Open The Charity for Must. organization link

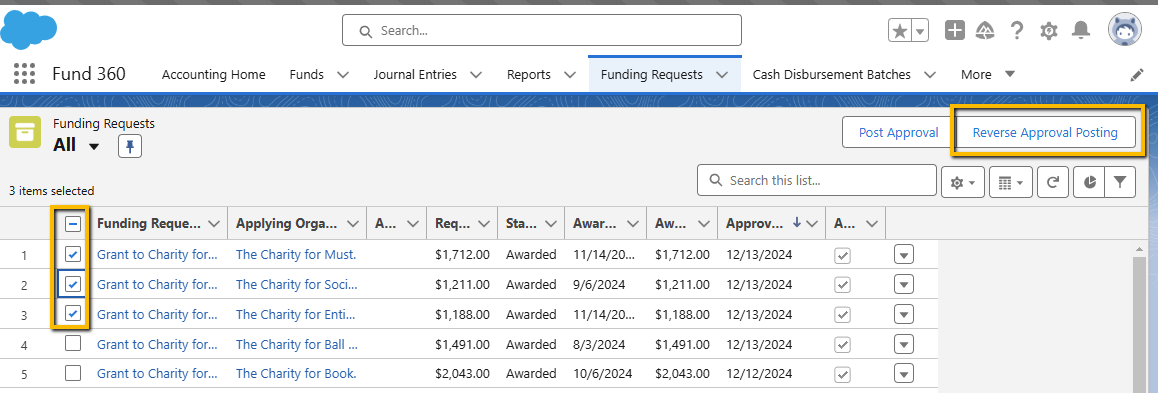[x=296, y=255]
